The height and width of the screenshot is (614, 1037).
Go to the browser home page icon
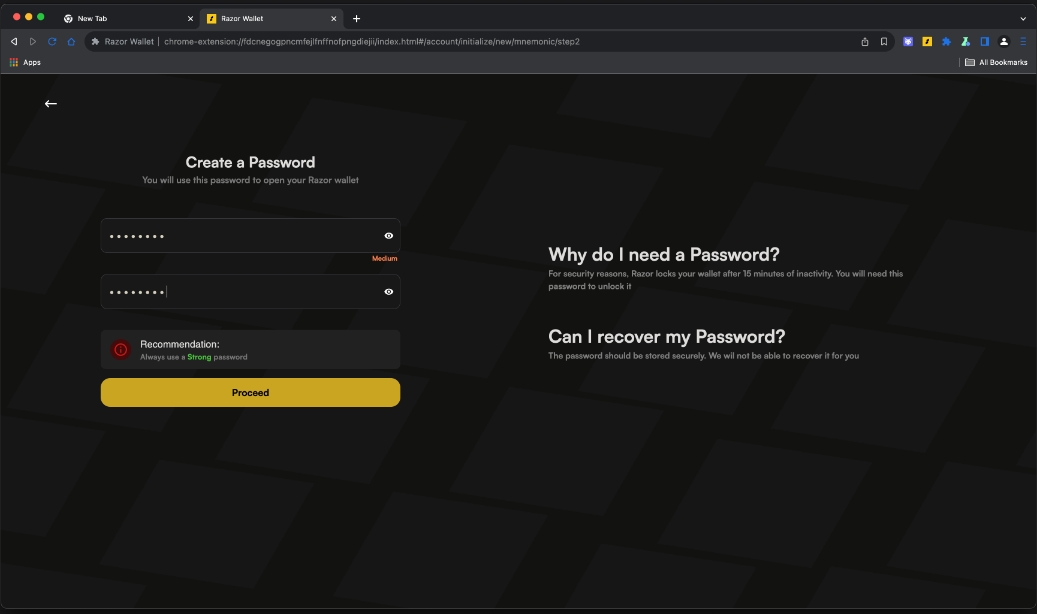[x=71, y=42]
